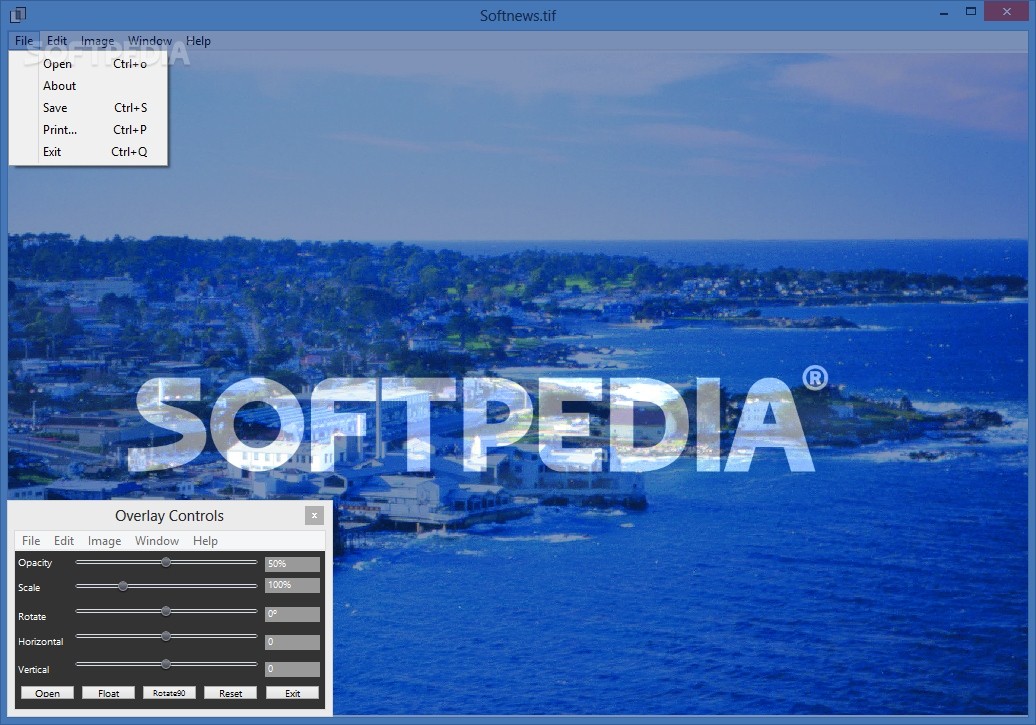Choose Print... from the File dropdown
The image size is (1036, 725).
pos(89,130)
